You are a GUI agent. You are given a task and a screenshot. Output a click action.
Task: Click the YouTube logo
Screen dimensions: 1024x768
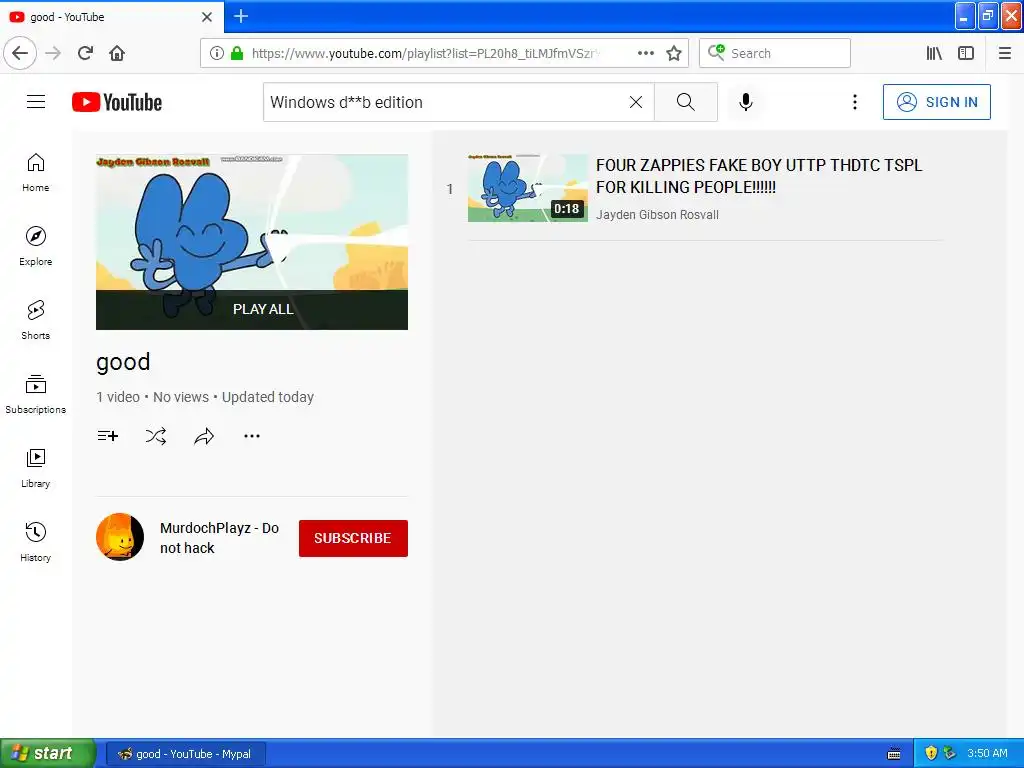117,102
